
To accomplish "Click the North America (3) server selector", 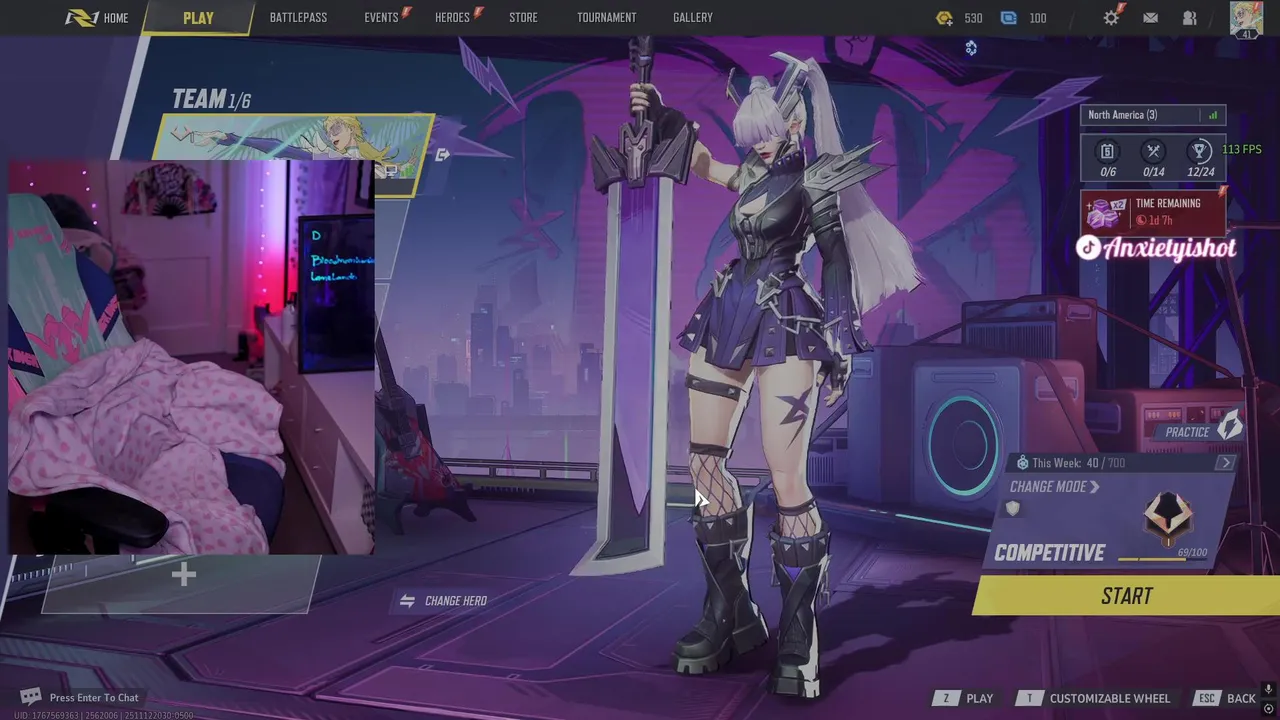I will tap(1153, 115).
